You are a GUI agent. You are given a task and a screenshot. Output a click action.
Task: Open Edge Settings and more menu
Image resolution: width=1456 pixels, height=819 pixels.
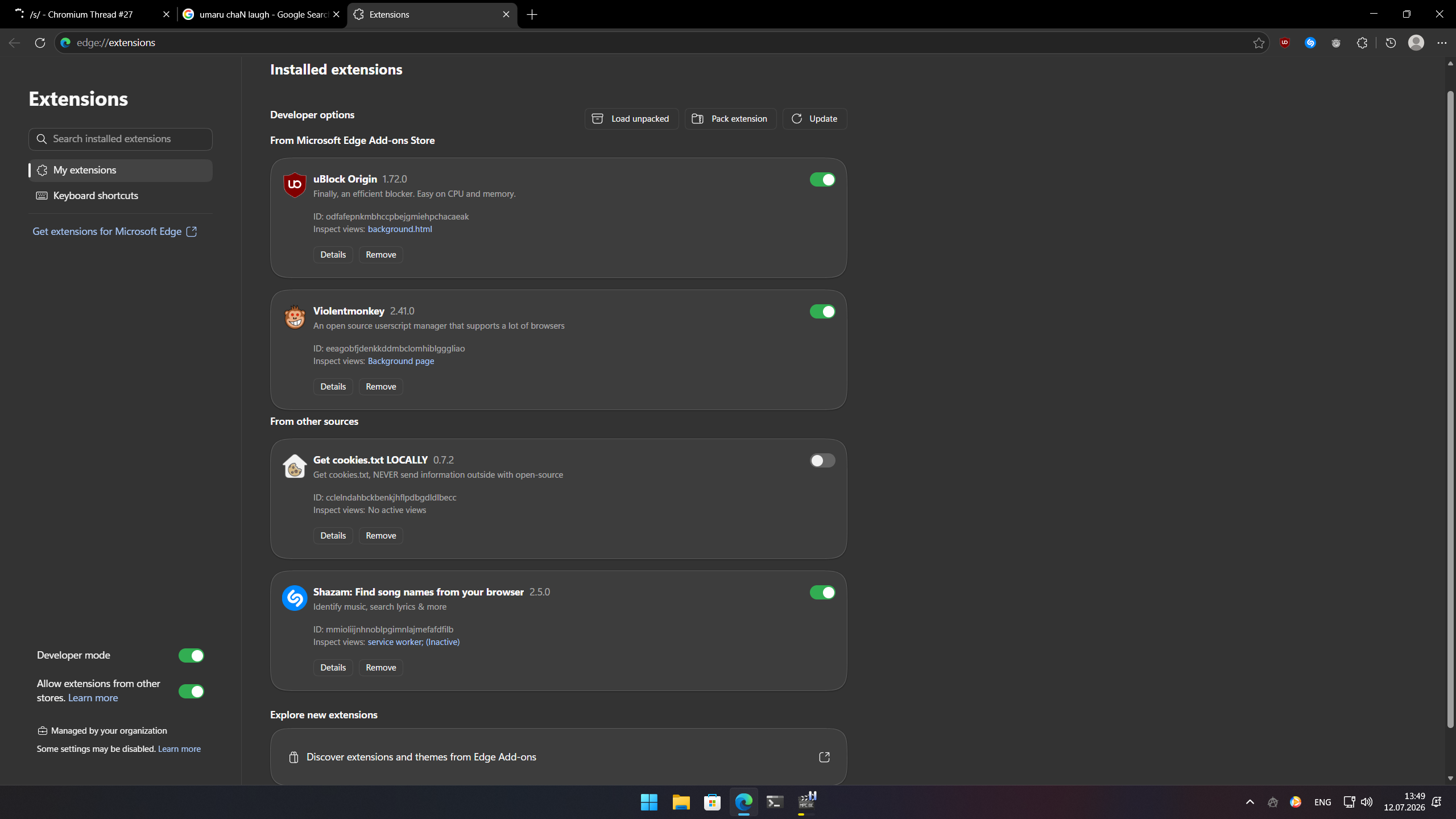(1442, 43)
